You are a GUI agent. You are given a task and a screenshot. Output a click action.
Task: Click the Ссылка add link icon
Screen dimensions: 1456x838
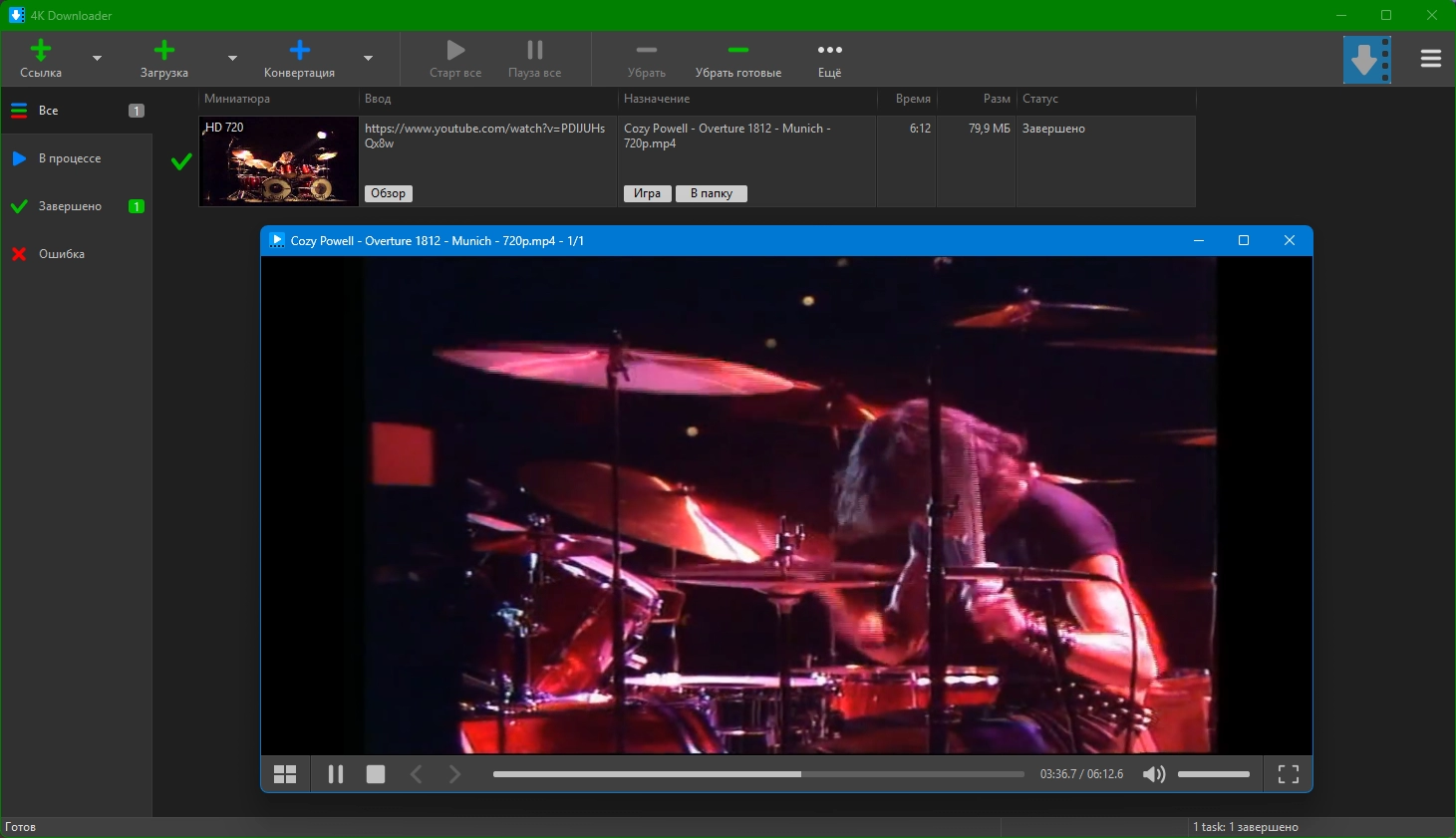coord(41,51)
